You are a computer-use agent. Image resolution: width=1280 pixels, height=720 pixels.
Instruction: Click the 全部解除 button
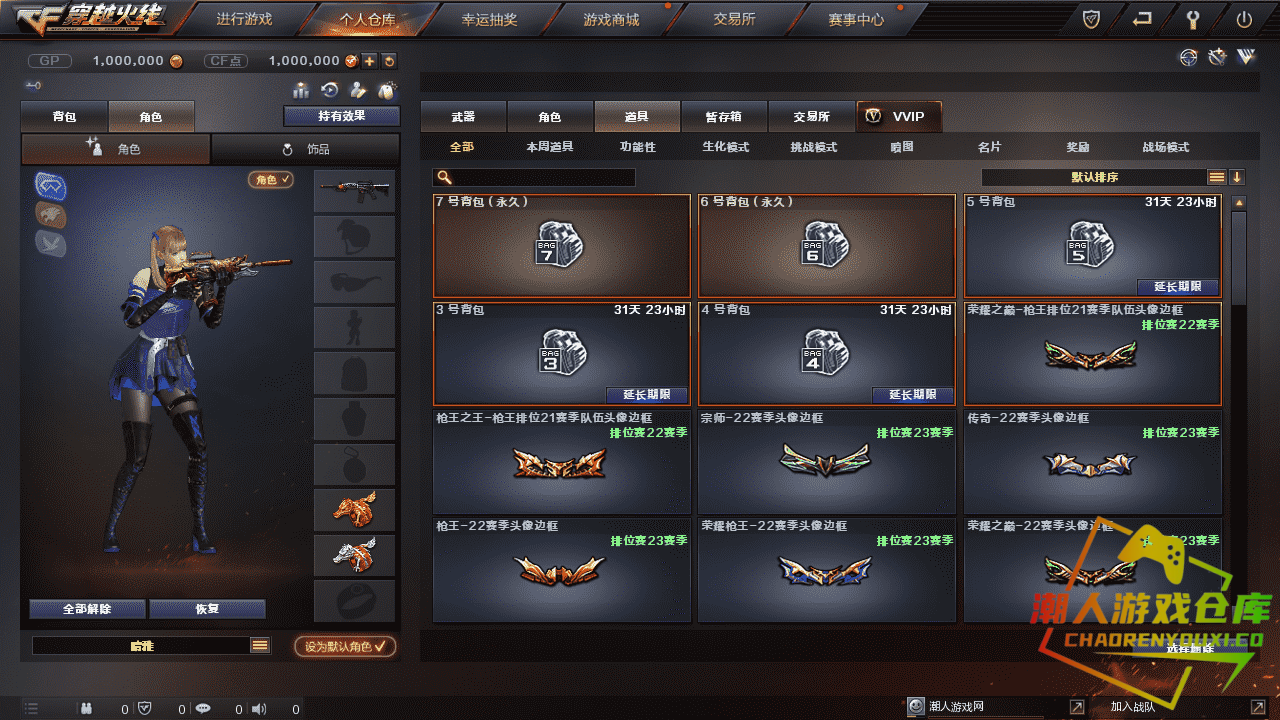(88, 609)
